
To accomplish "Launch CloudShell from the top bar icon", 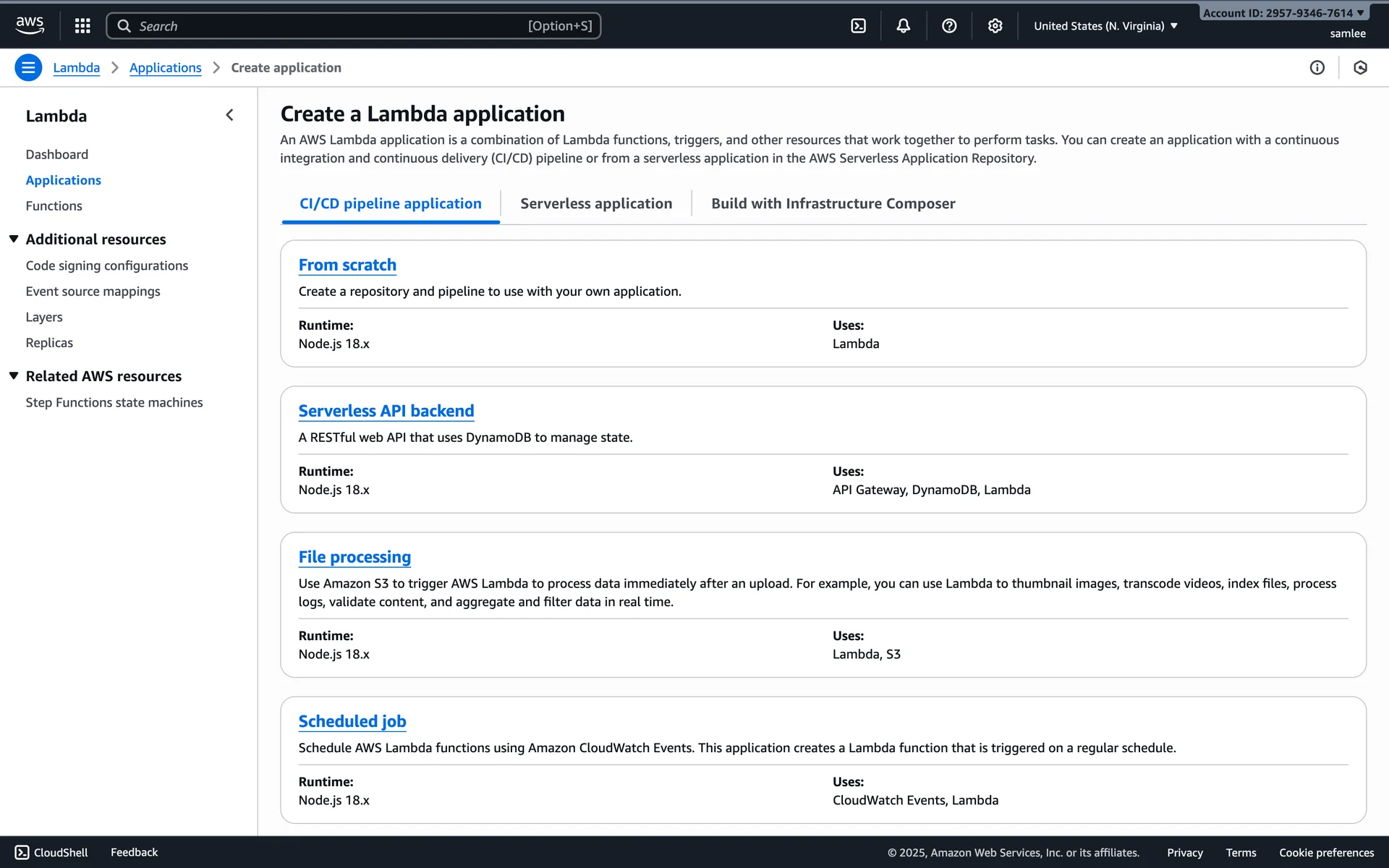I will [858, 26].
